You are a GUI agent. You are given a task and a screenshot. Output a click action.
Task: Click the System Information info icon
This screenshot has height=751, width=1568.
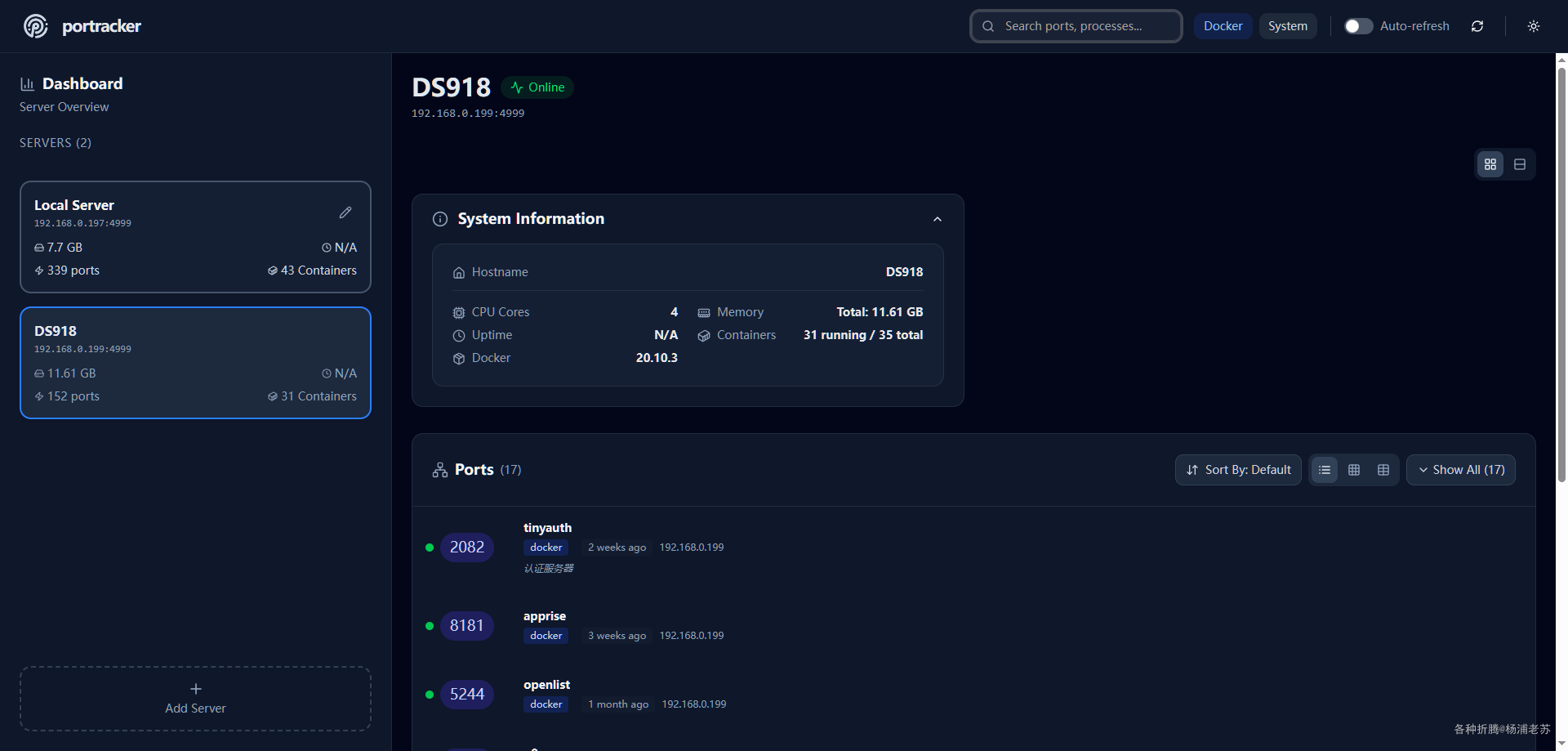pos(440,219)
